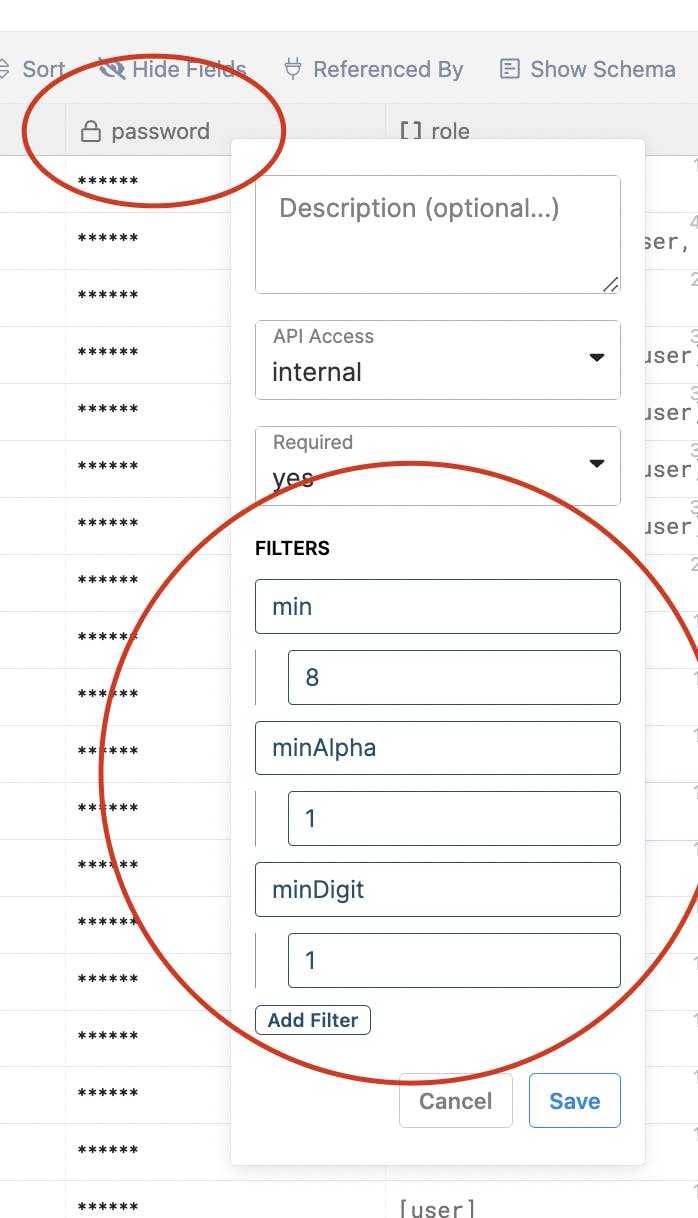This screenshot has height=1218, width=698.
Task: Click the lock icon beside the password column
Action: [x=91, y=131]
